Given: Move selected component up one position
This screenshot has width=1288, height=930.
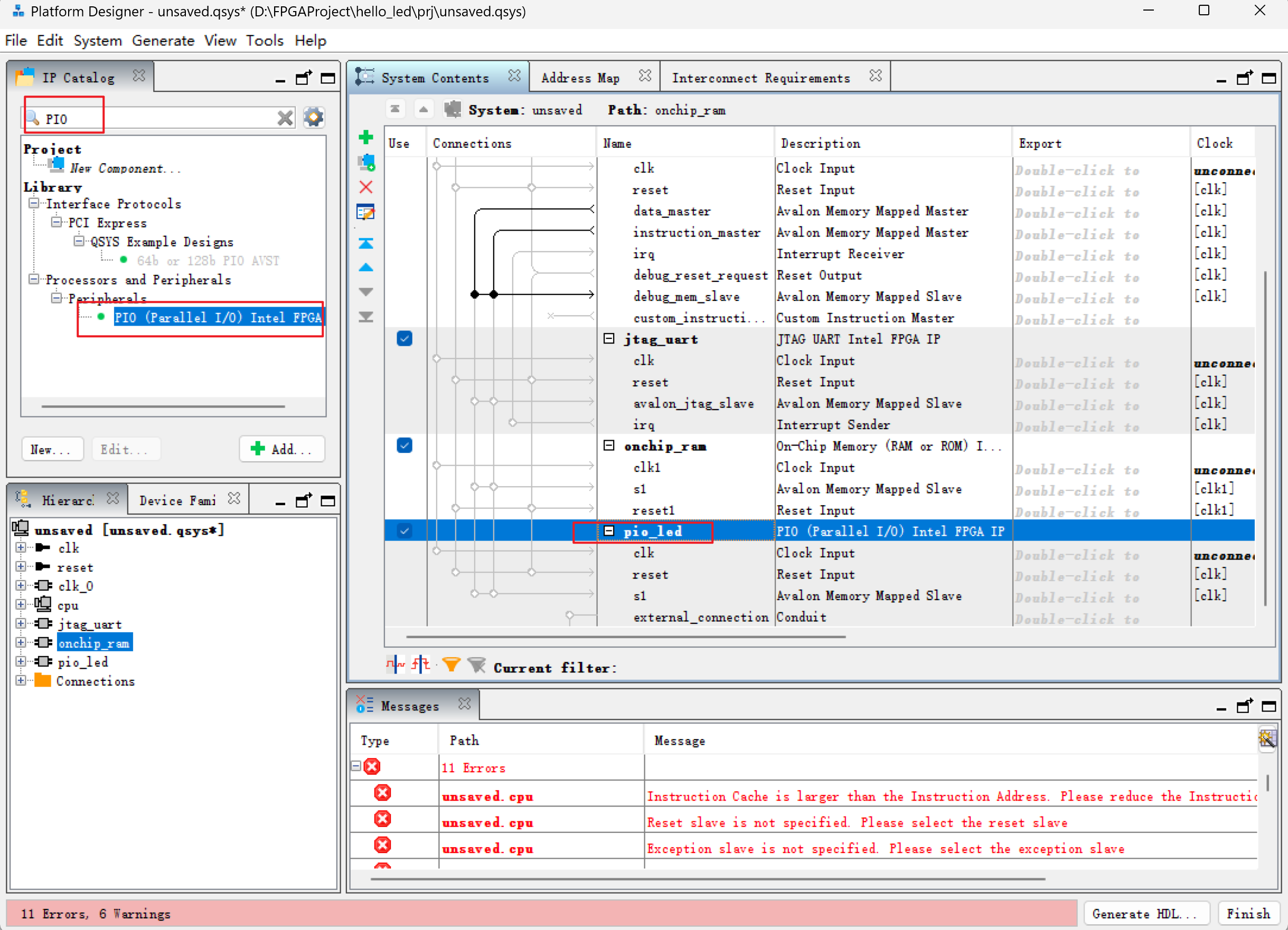Looking at the screenshot, I should click(x=366, y=268).
